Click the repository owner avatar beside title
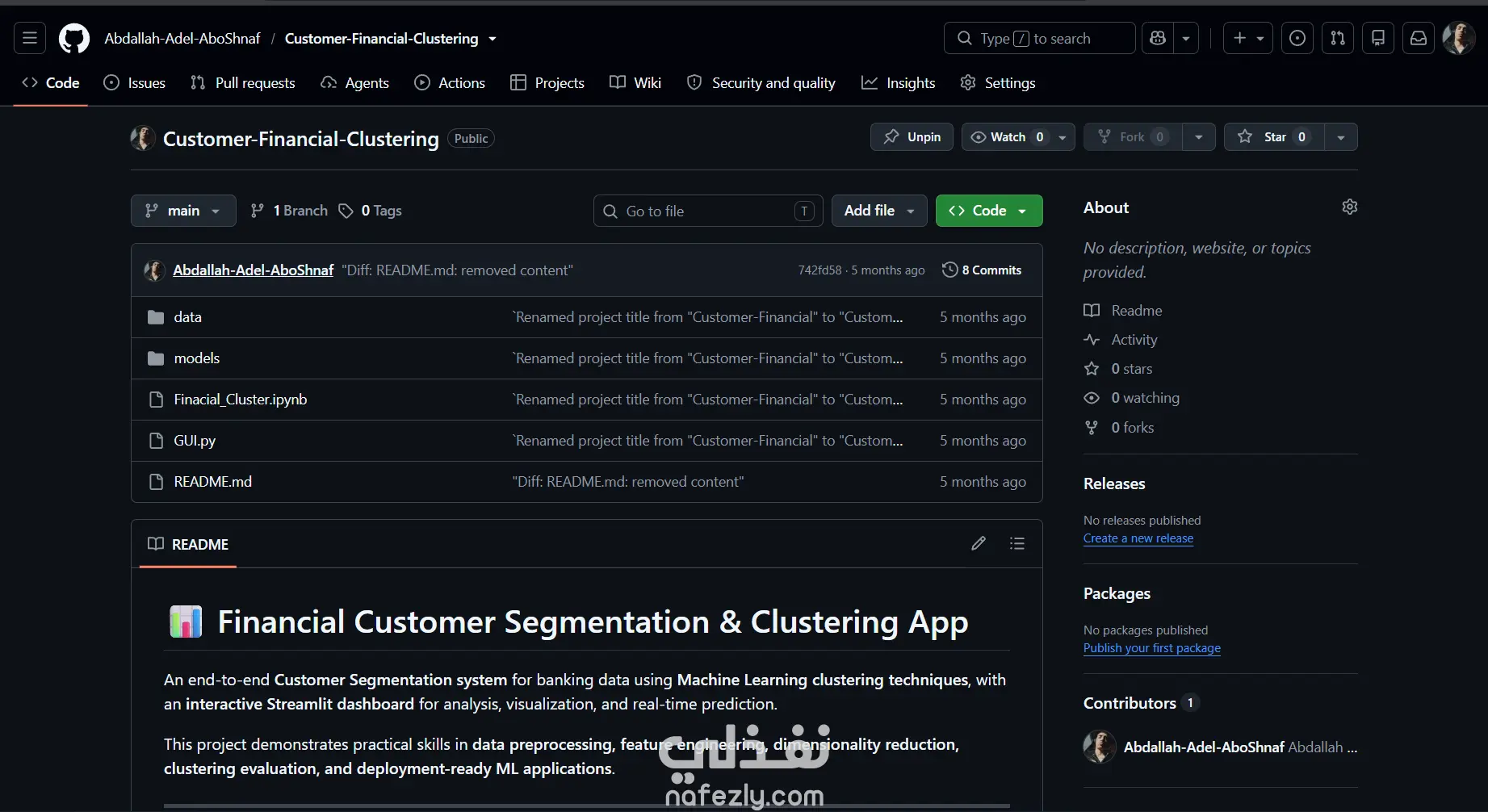 pos(143,138)
